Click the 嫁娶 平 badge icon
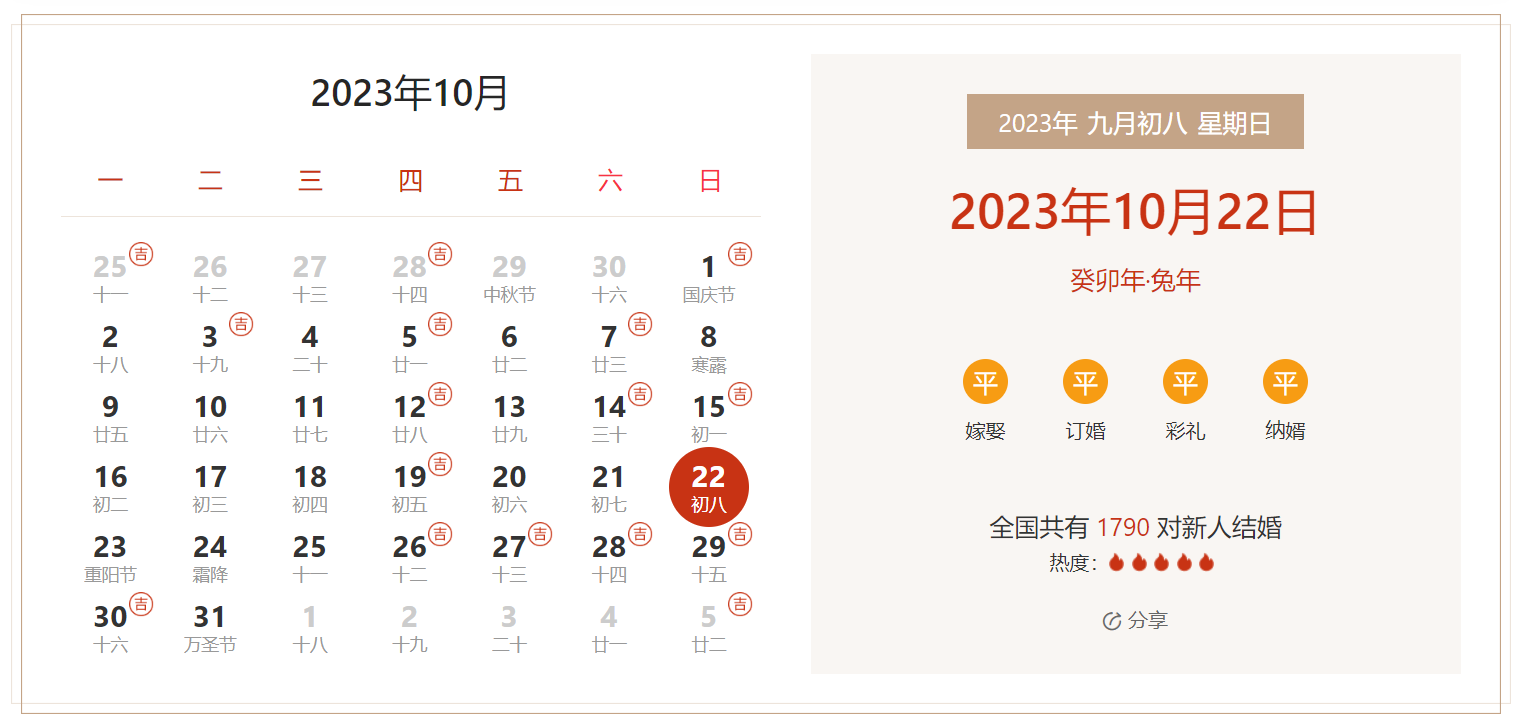 pos(985,382)
